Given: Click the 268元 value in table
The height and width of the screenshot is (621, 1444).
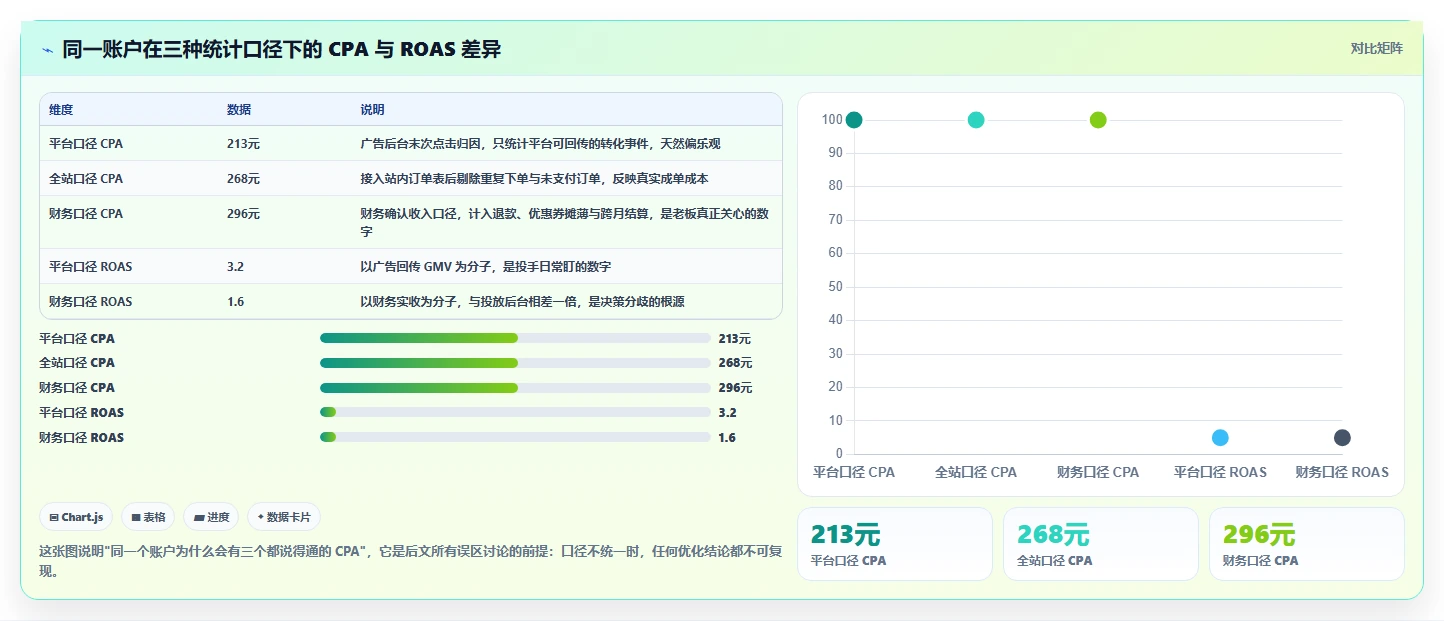Looking at the screenshot, I should (x=243, y=179).
